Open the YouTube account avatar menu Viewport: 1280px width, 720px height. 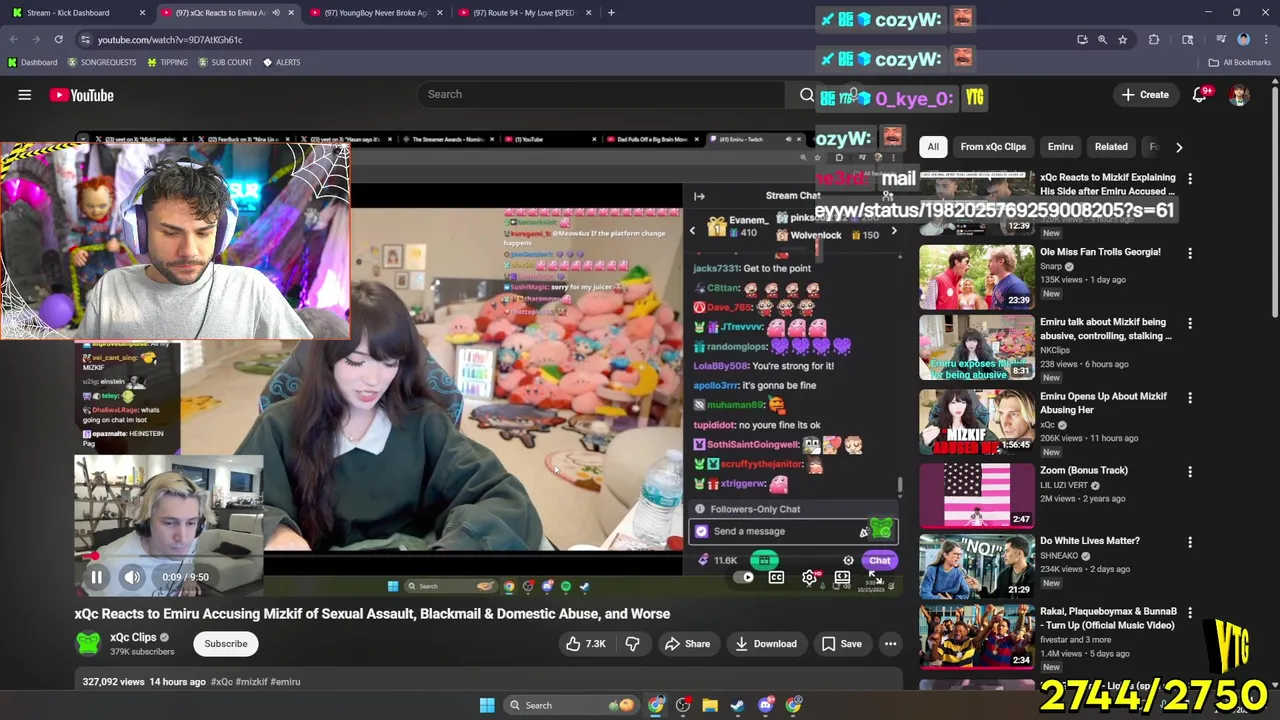pos(1239,95)
